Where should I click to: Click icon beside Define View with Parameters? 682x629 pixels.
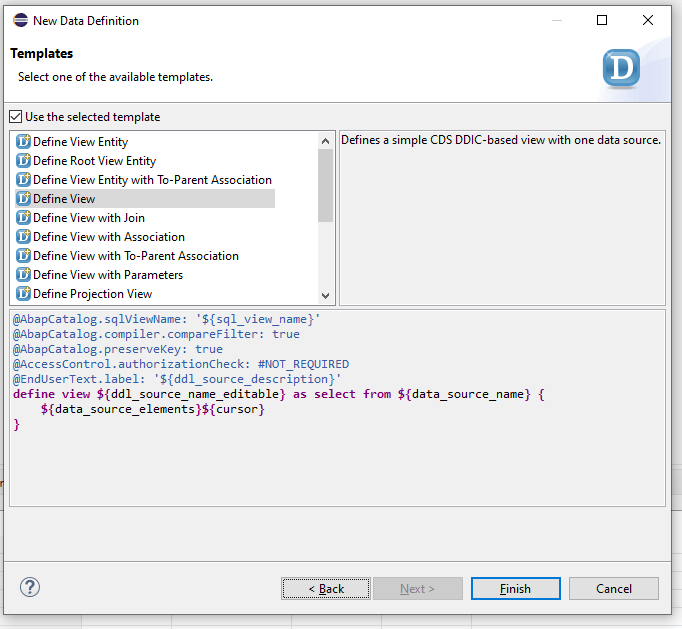click(24, 275)
